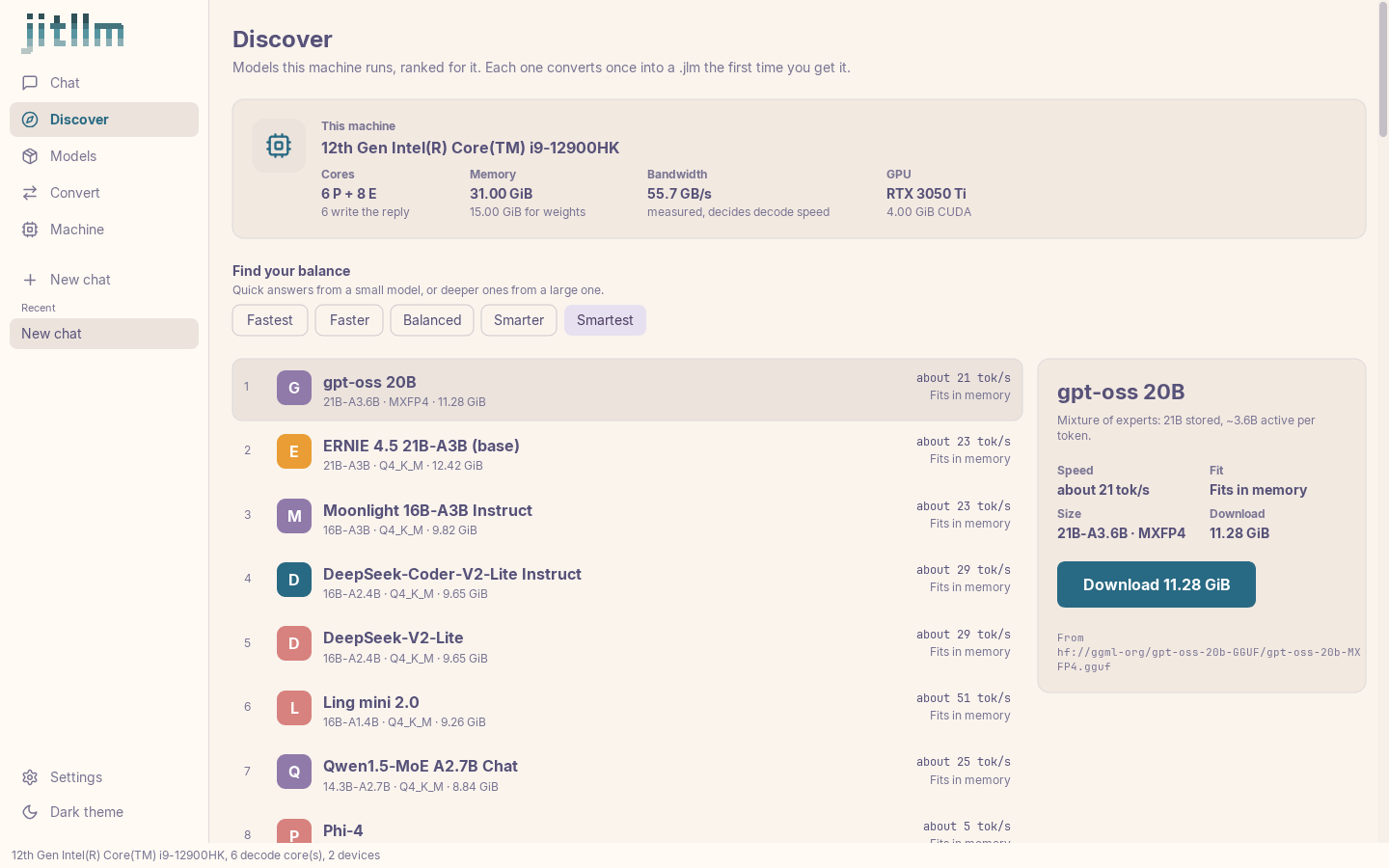Select the gpt-oss 20B model row
The width and height of the screenshot is (1389, 868).
click(627, 390)
